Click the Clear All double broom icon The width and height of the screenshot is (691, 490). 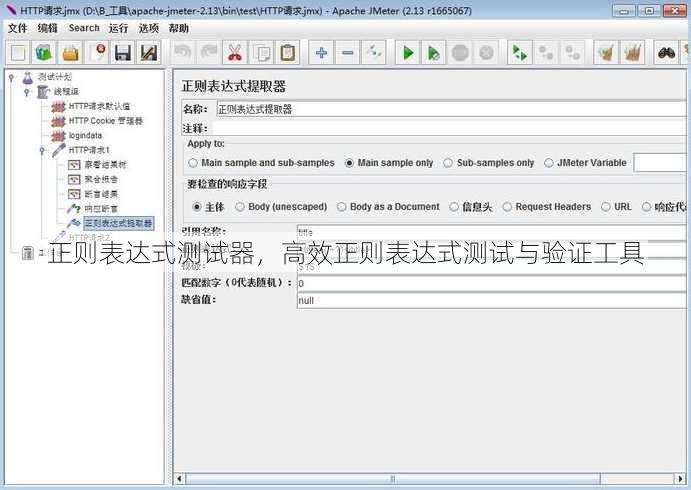(x=632, y=53)
